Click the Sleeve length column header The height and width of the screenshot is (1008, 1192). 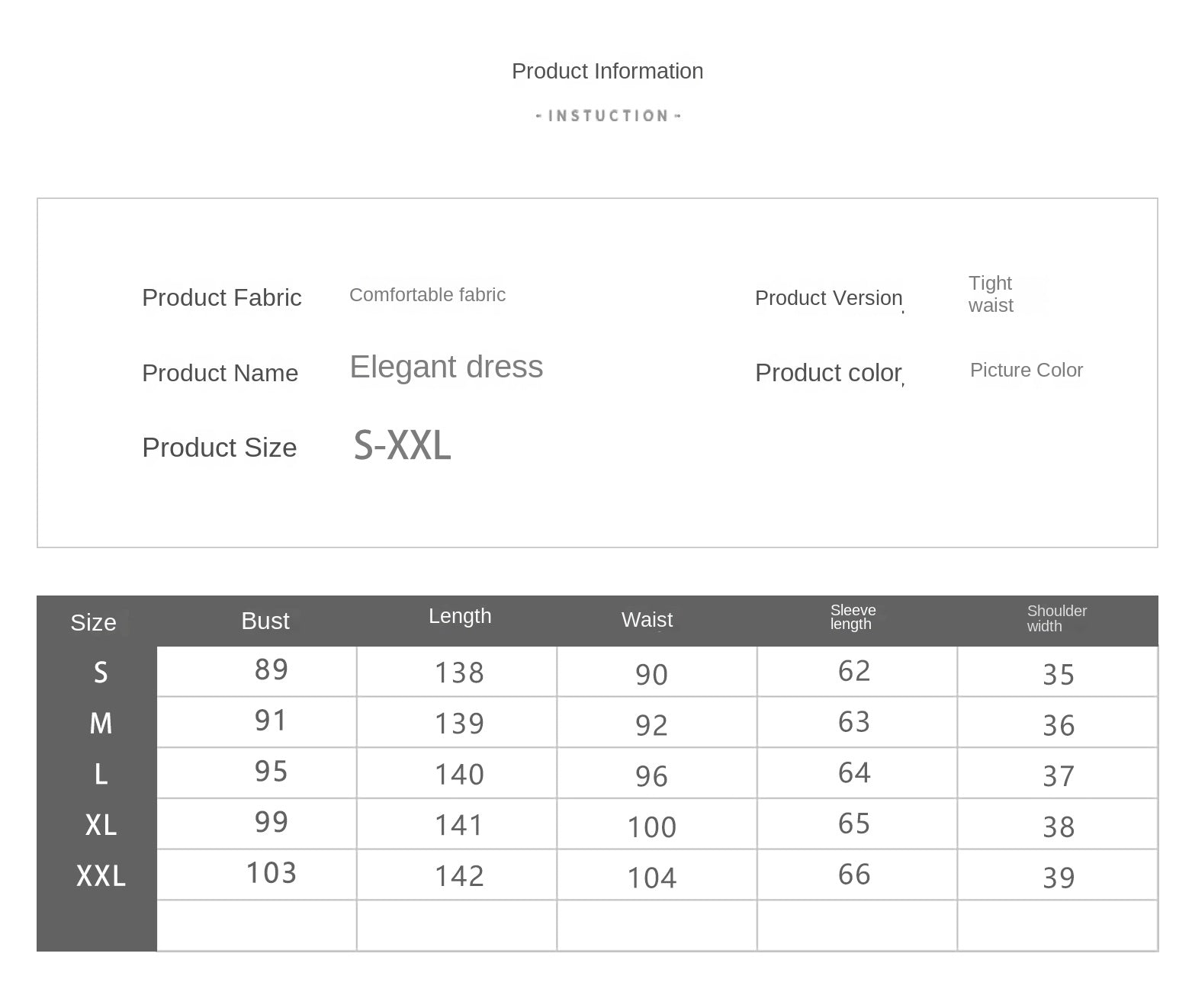click(853, 617)
